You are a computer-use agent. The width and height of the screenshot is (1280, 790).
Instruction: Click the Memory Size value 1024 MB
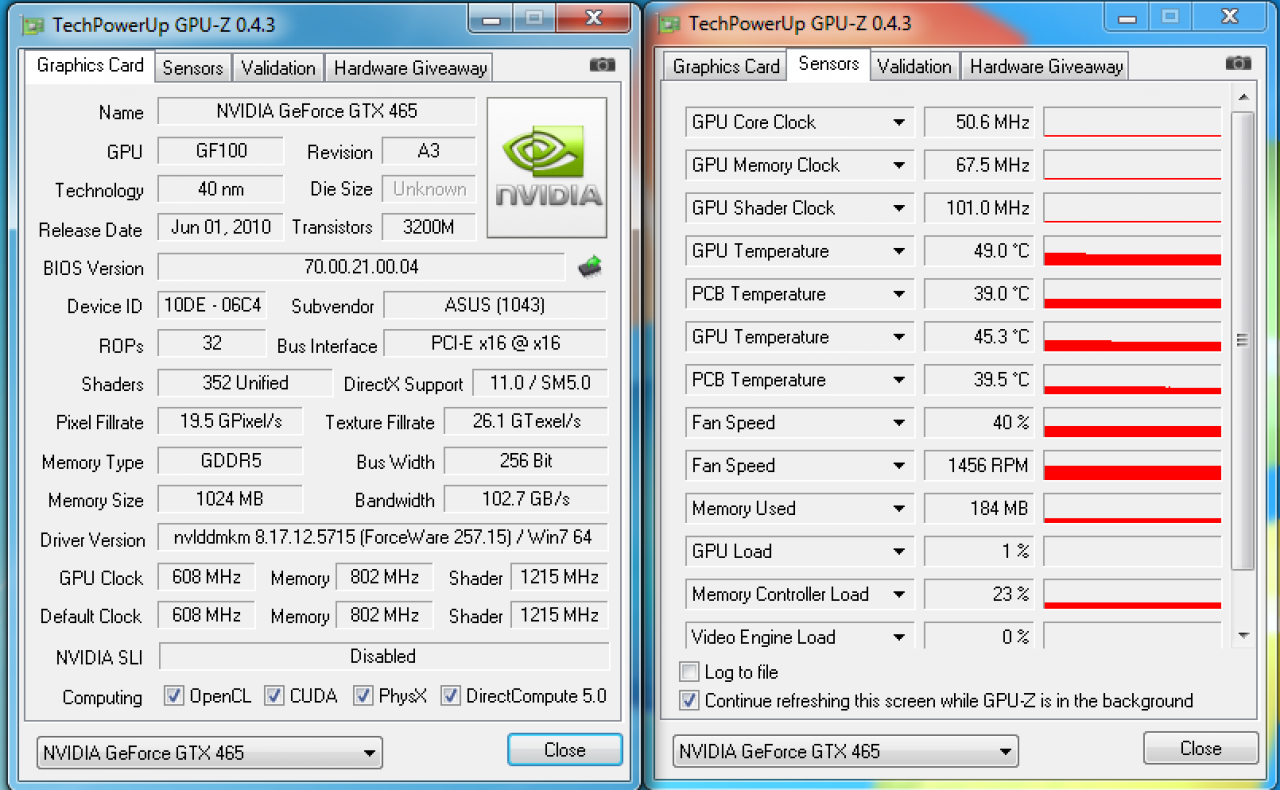[230, 499]
